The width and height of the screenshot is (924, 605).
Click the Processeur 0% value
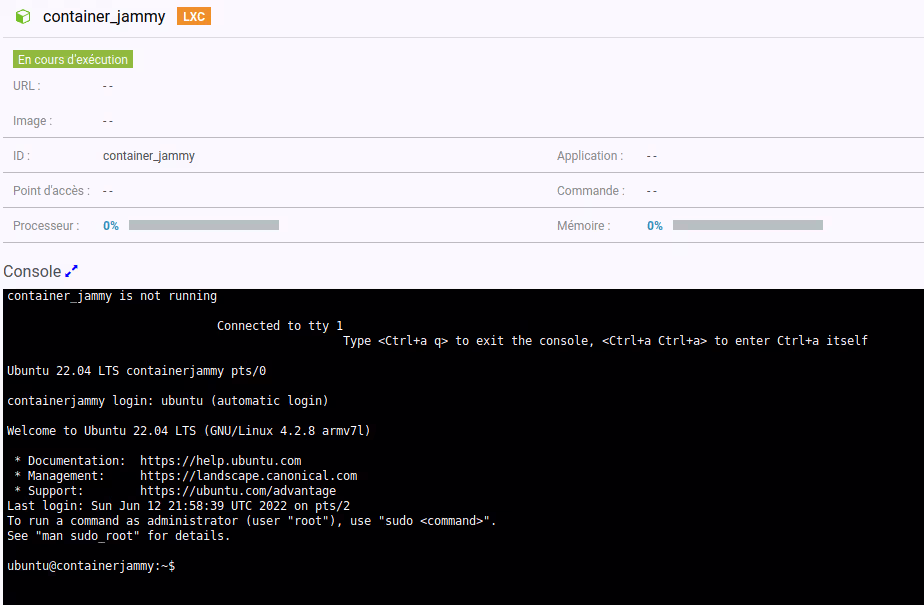tap(111, 226)
